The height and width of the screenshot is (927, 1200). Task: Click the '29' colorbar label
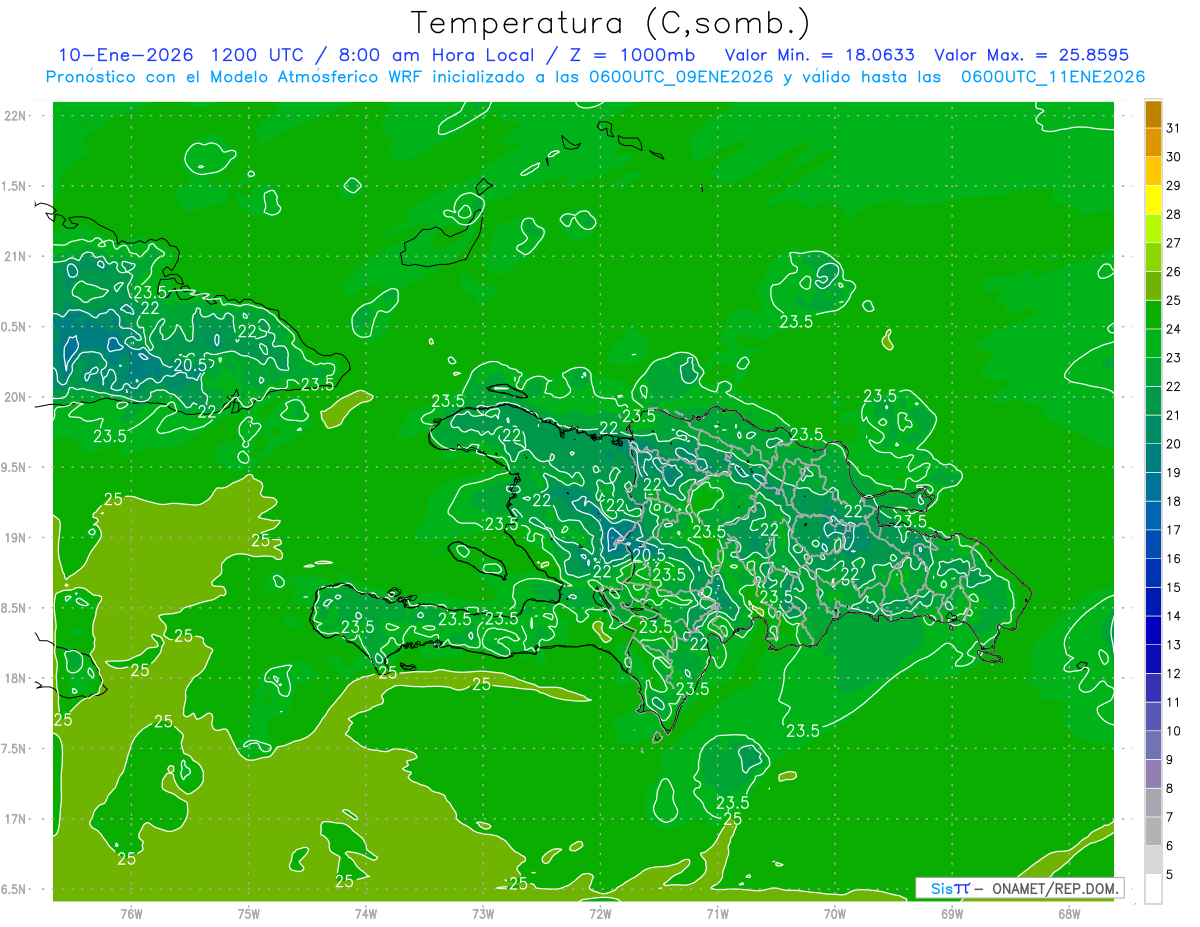1174,185
